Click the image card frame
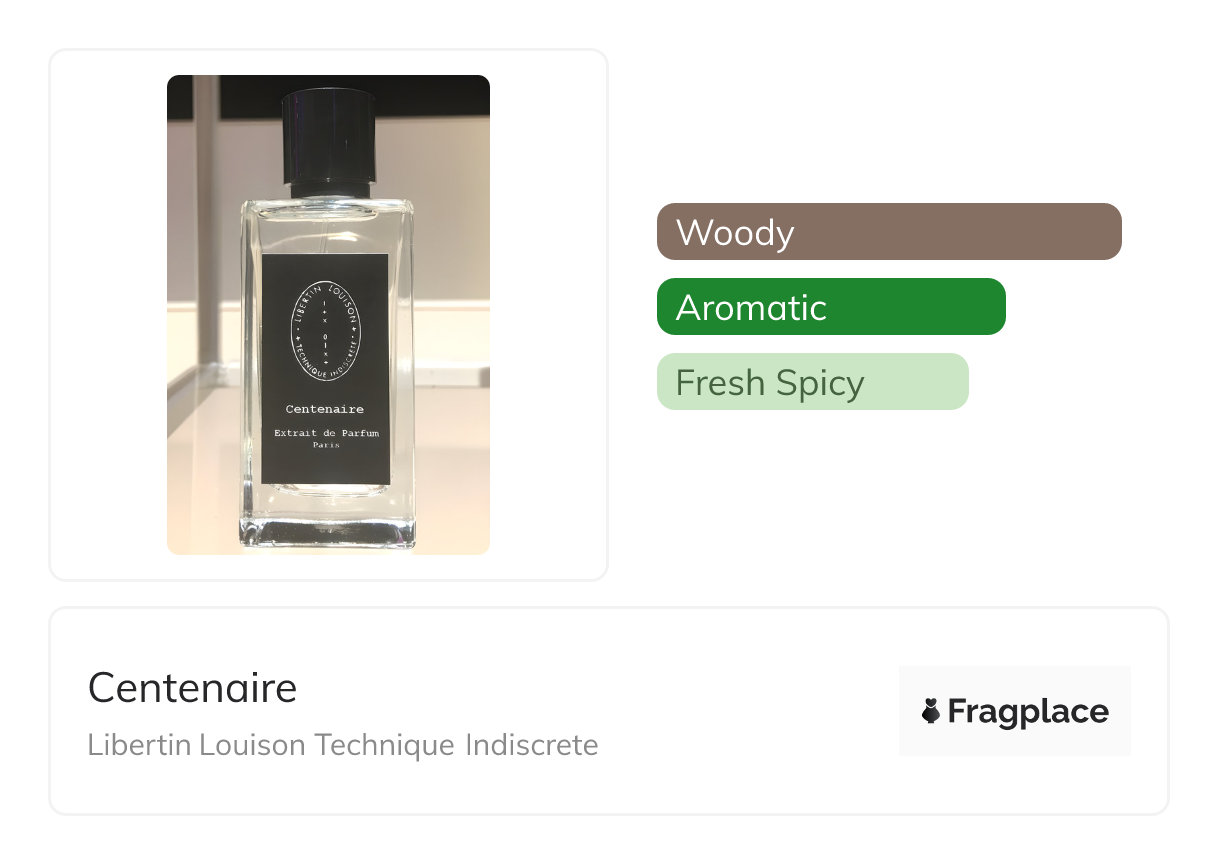Screen dimensions: 1218x864 pos(328,315)
